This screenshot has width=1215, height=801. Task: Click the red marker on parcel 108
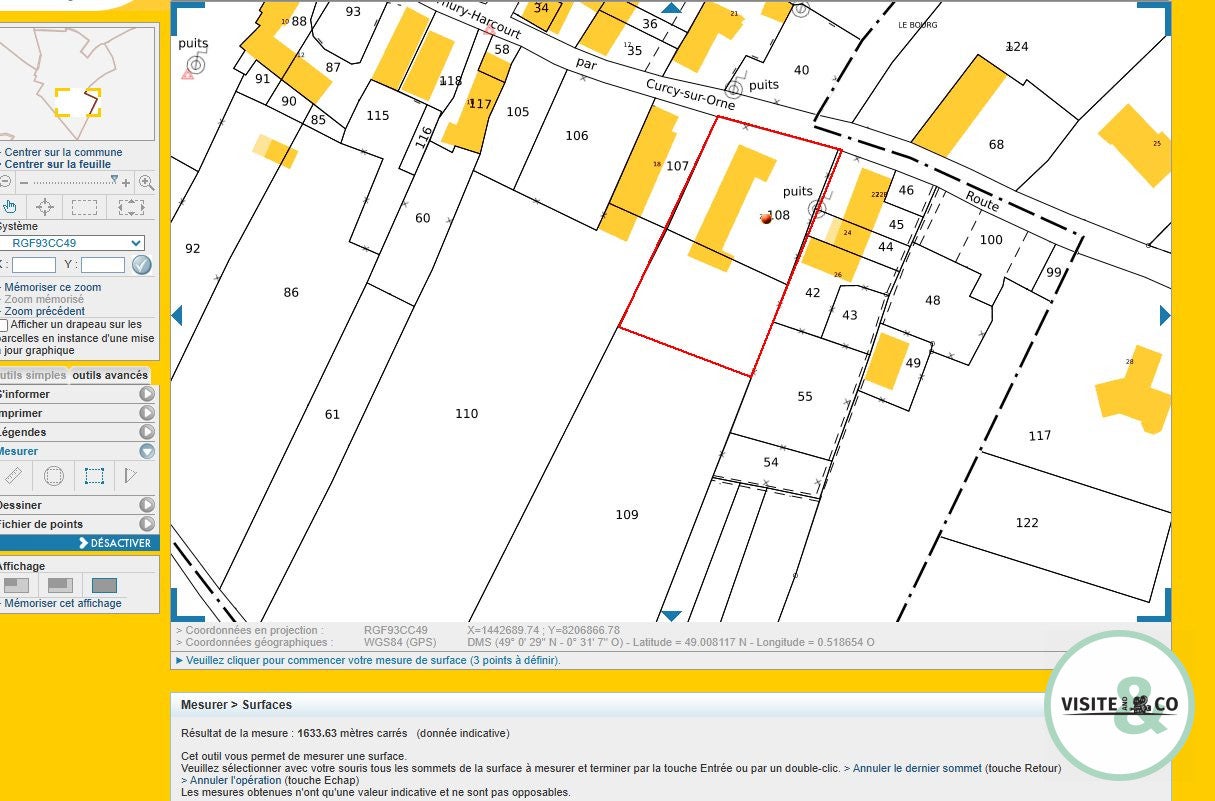[767, 217]
